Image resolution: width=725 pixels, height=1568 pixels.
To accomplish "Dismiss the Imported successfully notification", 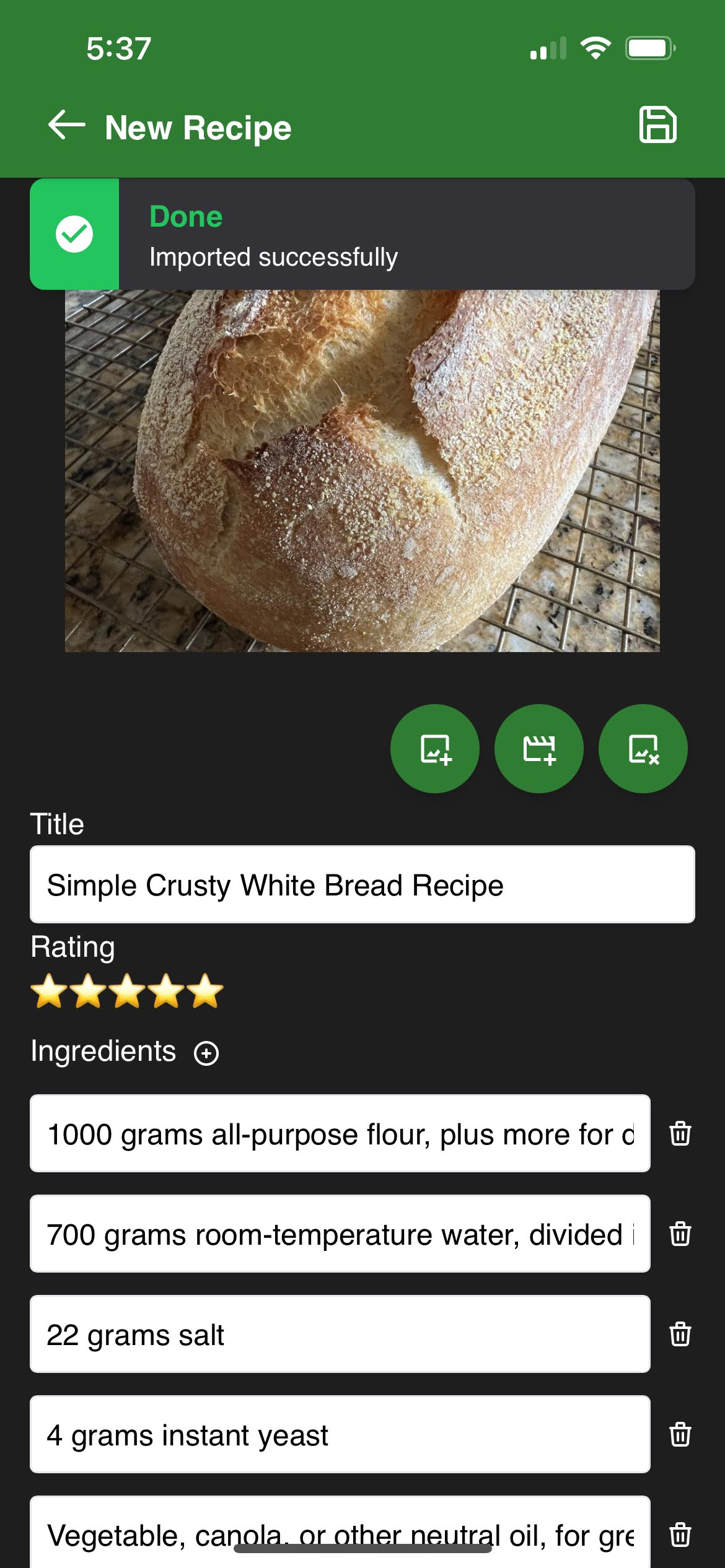I will pos(406,235).
